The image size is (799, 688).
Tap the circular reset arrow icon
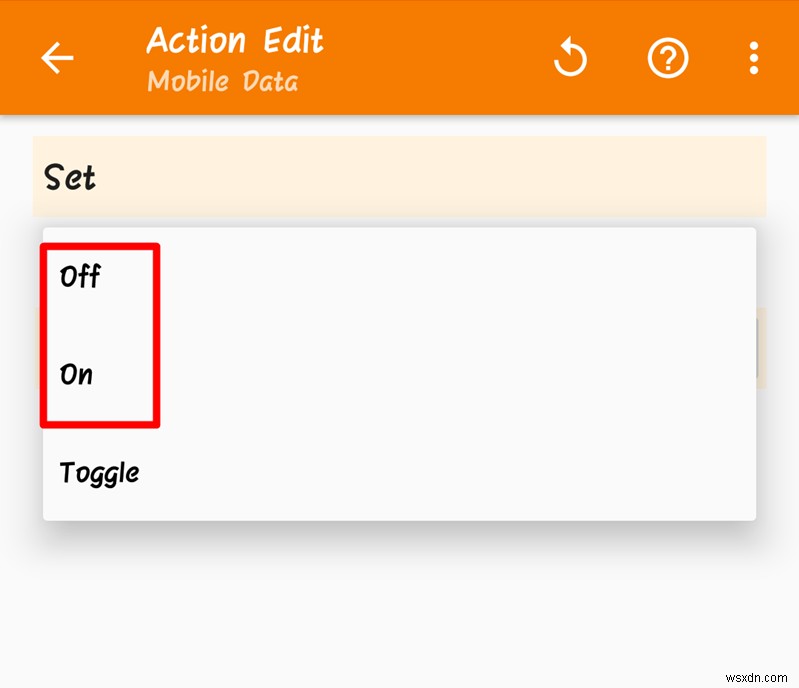pos(571,59)
